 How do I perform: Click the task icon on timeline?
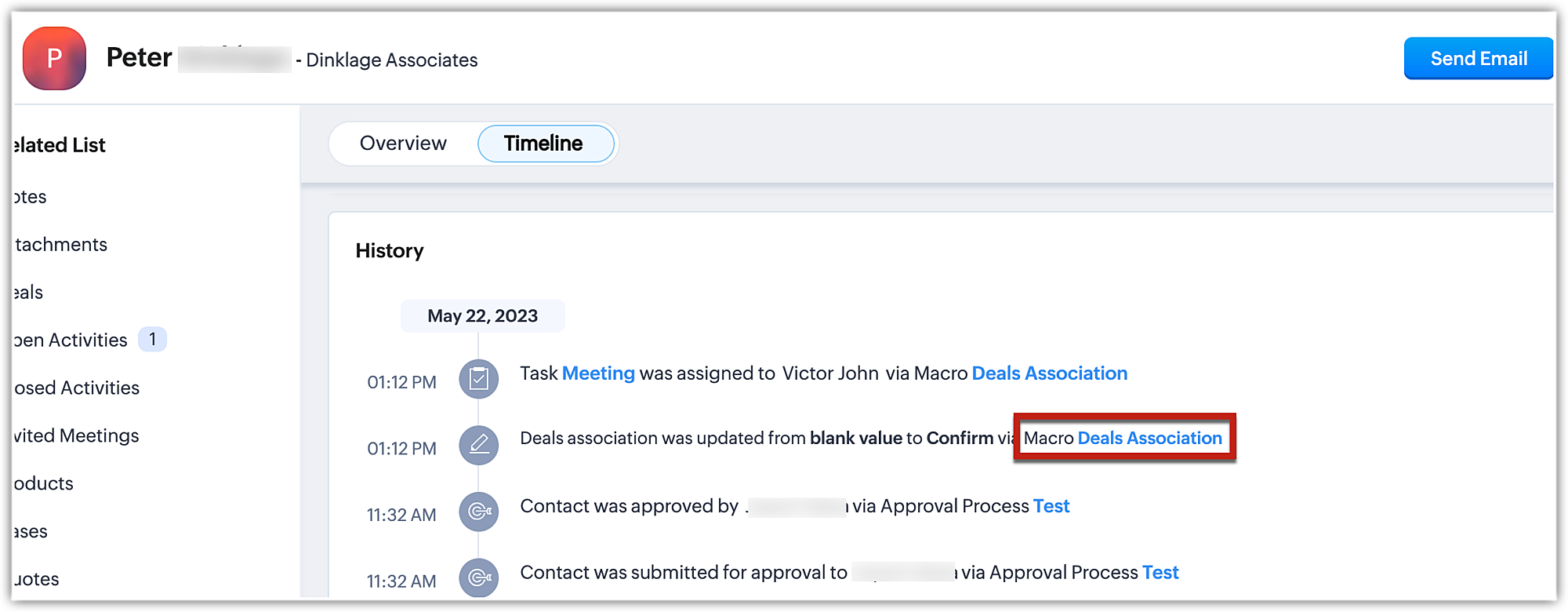(479, 380)
